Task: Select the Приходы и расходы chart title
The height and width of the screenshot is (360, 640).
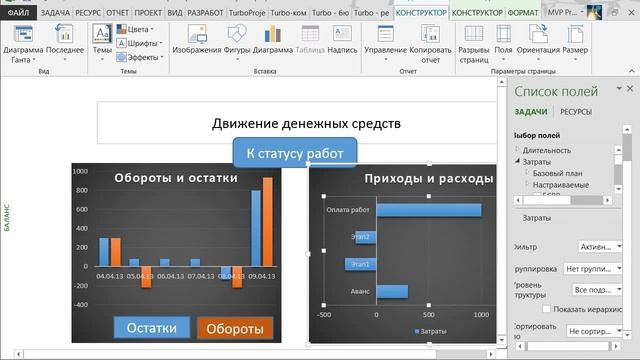Action: pyautogui.click(x=429, y=178)
